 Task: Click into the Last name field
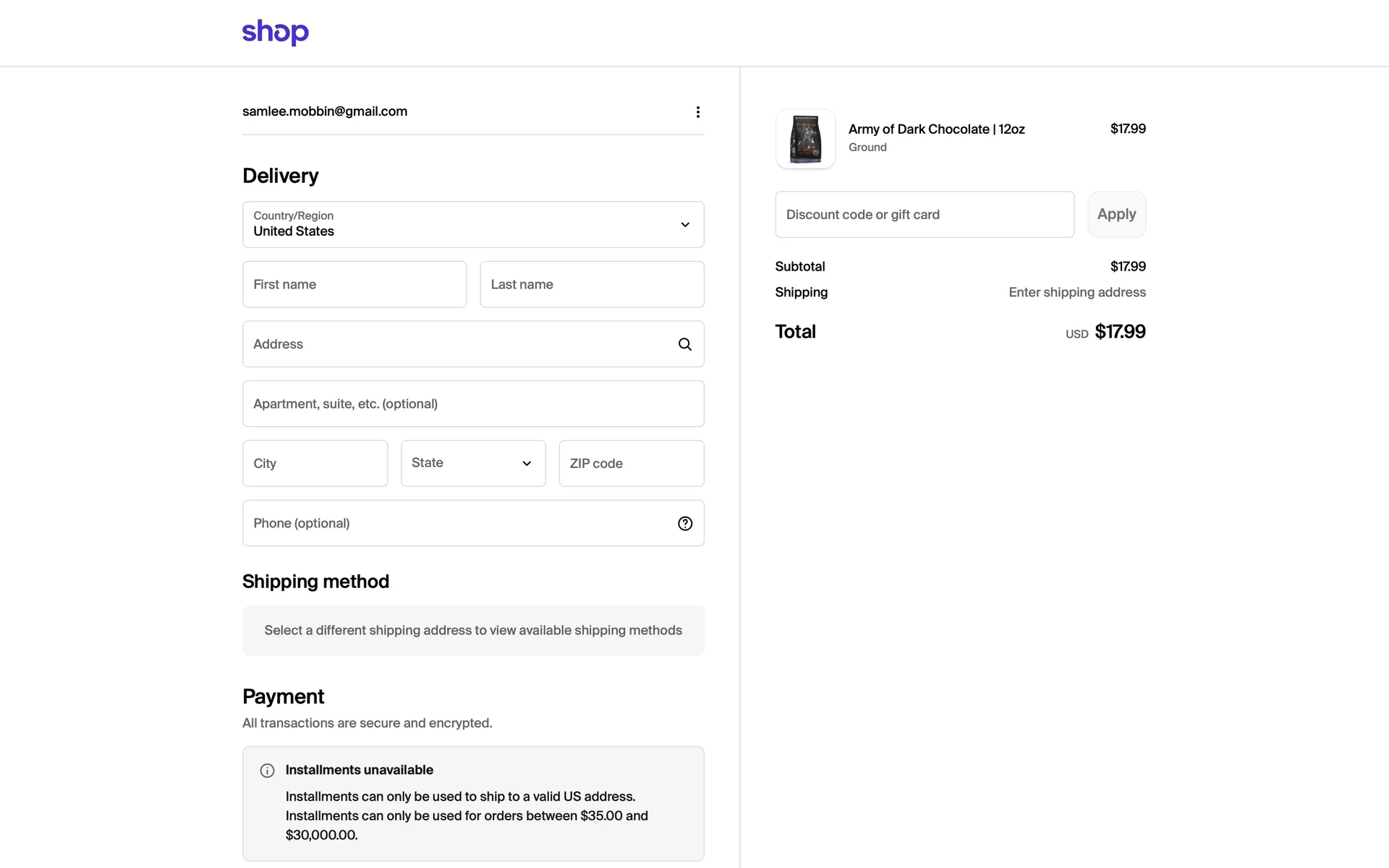tap(591, 284)
